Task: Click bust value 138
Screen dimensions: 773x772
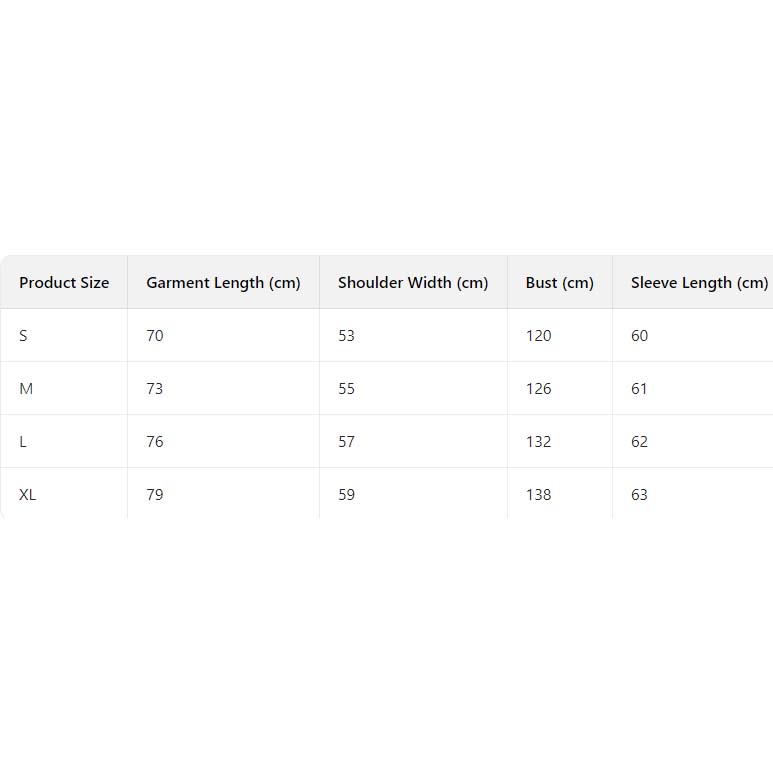Action: point(538,495)
